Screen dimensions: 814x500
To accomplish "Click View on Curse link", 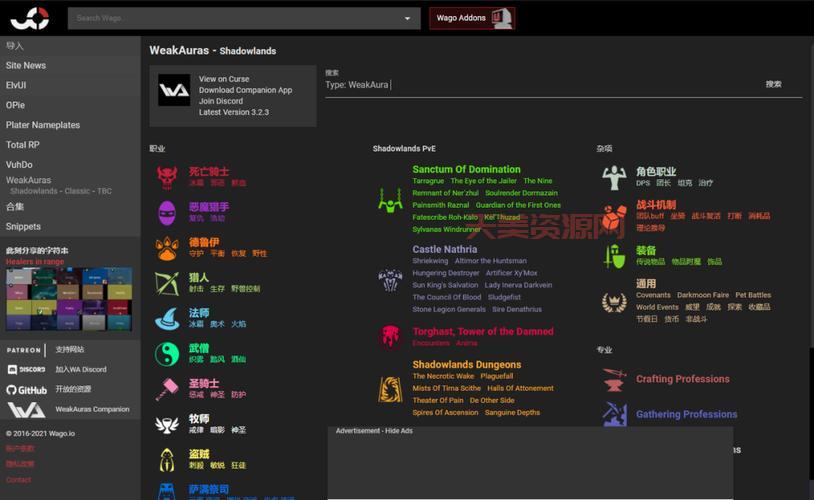I will [x=224, y=79].
